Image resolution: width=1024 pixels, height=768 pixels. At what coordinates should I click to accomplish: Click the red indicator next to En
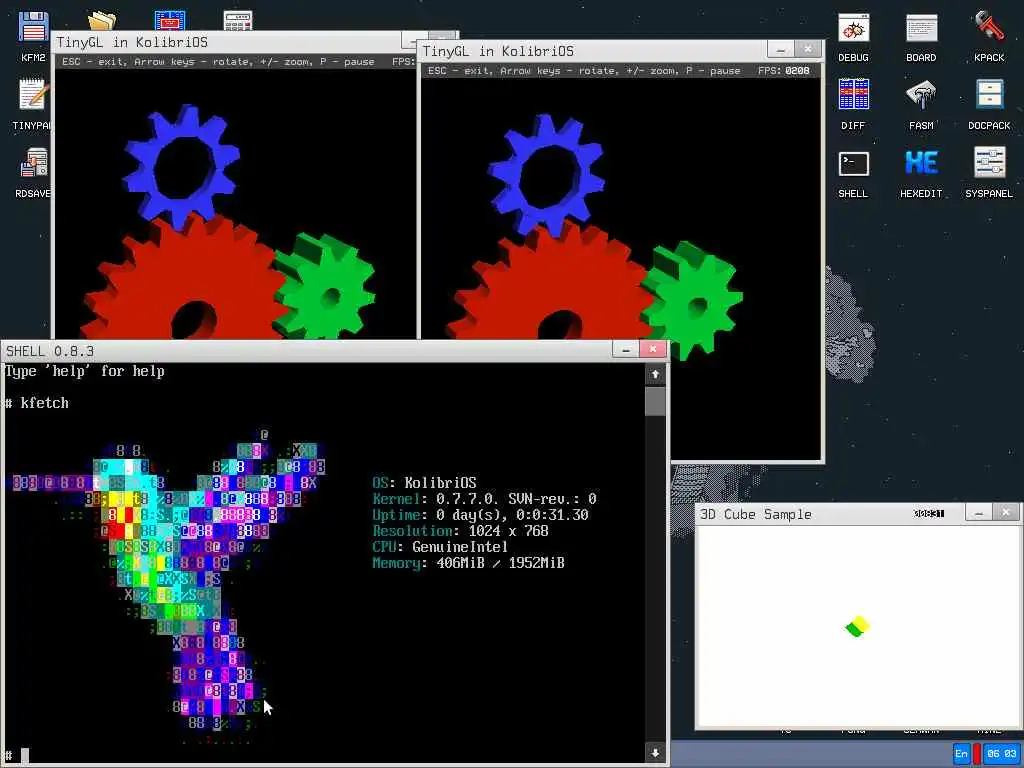tap(976, 753)
